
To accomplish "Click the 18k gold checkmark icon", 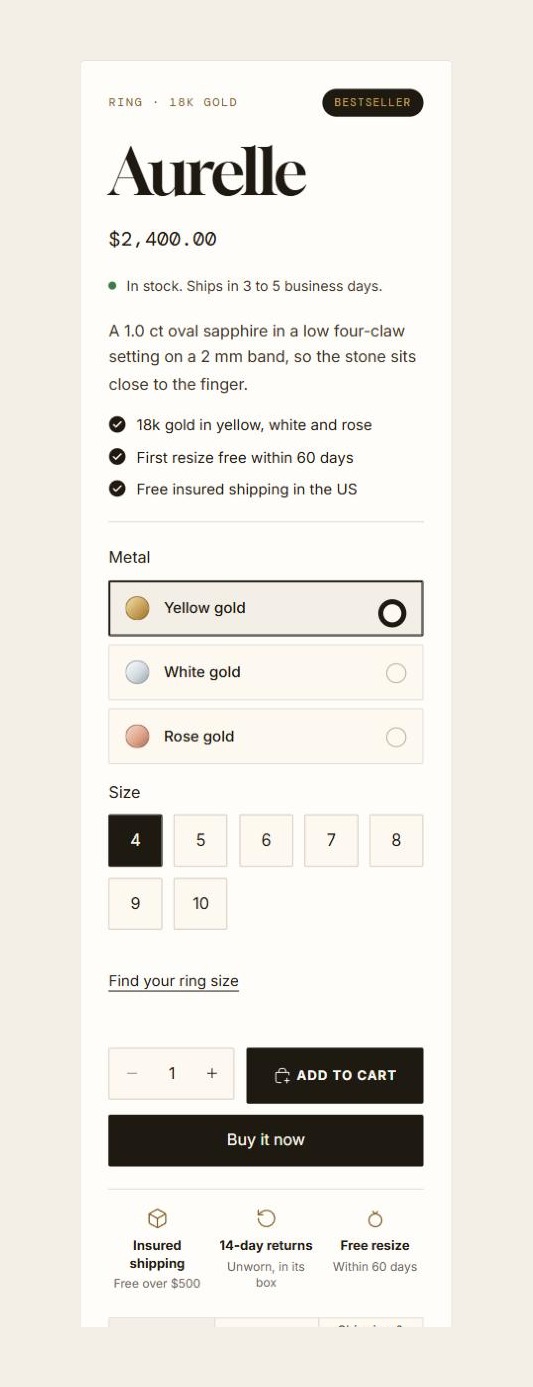I will 117,425.
